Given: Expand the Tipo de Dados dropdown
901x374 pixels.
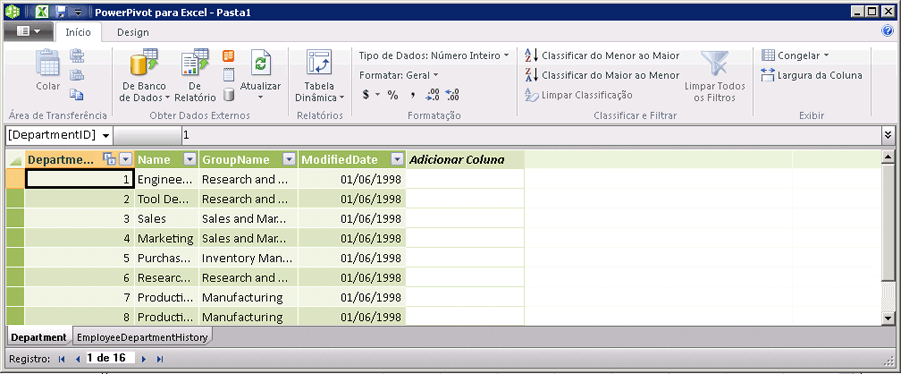Looking at the screenshot, I should click(434, 56).
